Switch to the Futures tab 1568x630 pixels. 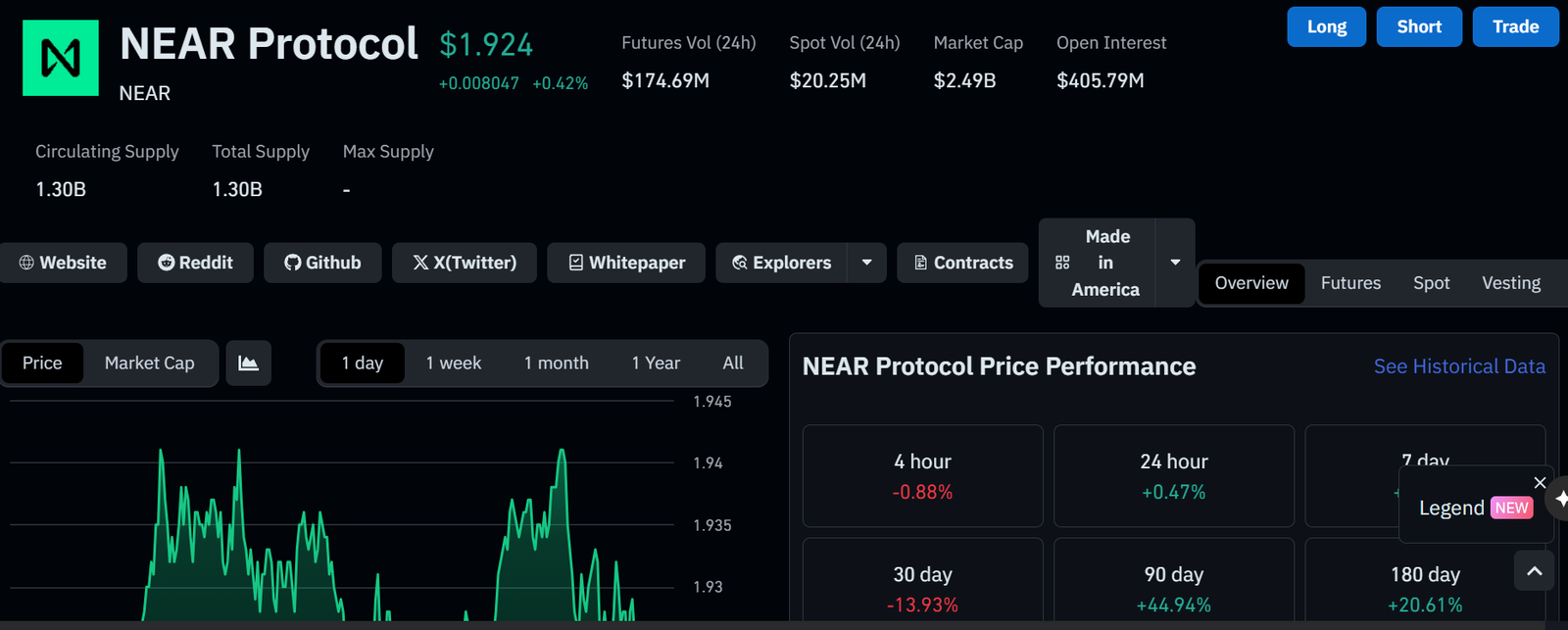coord(1350,283)
